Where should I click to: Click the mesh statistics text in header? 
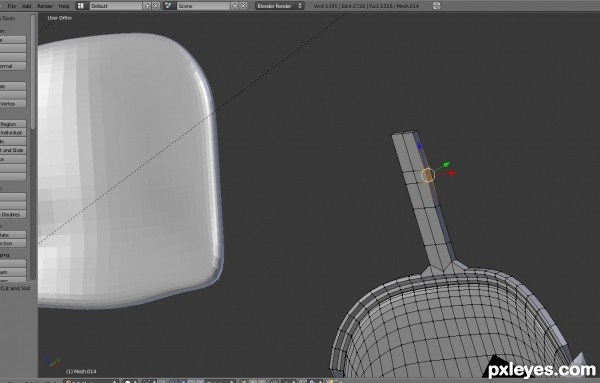[366, 6]
